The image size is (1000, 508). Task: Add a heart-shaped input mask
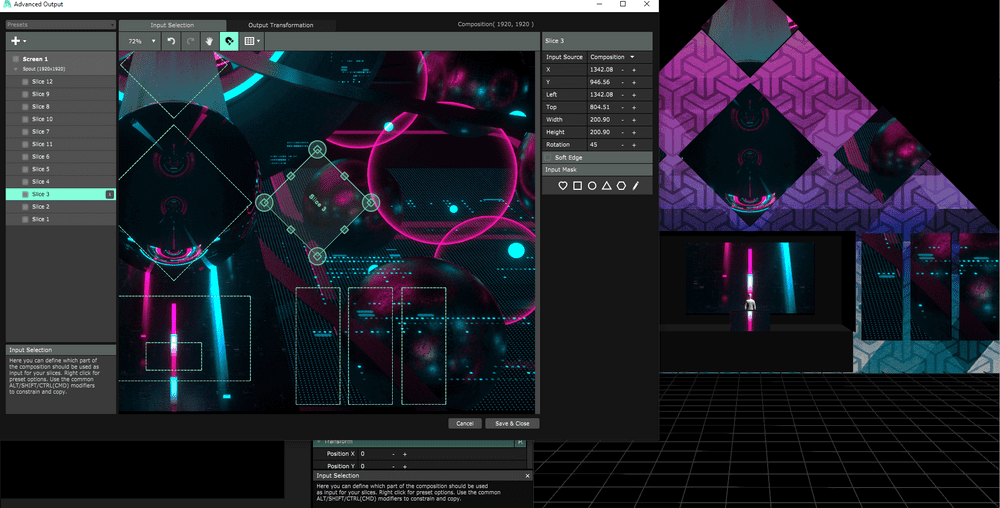pos(563,186)
